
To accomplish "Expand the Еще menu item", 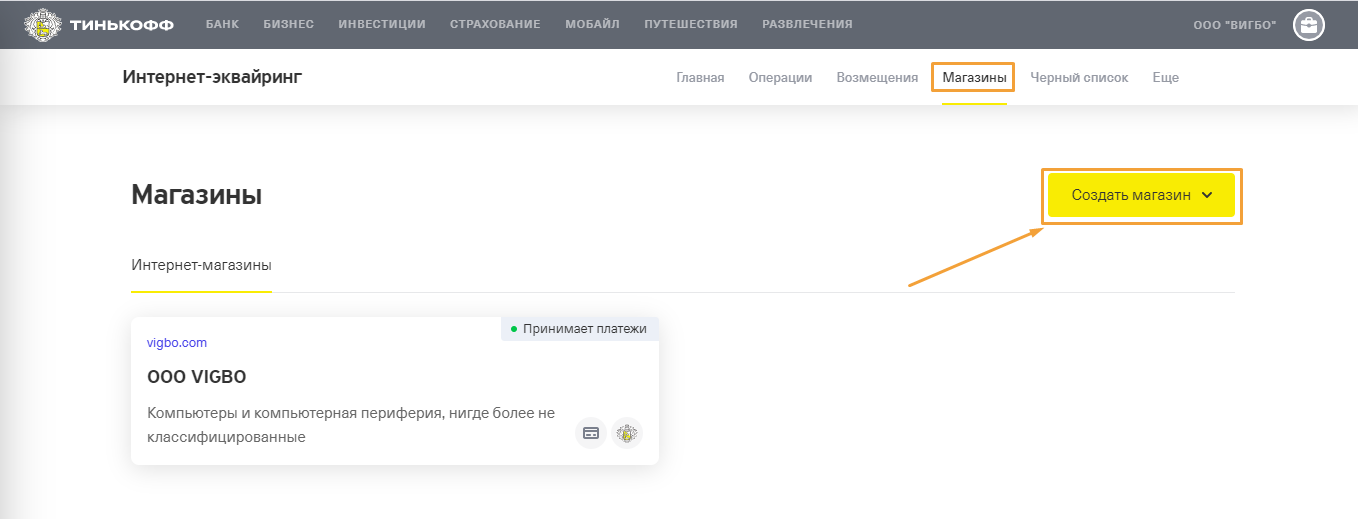I will [1165, 78].
